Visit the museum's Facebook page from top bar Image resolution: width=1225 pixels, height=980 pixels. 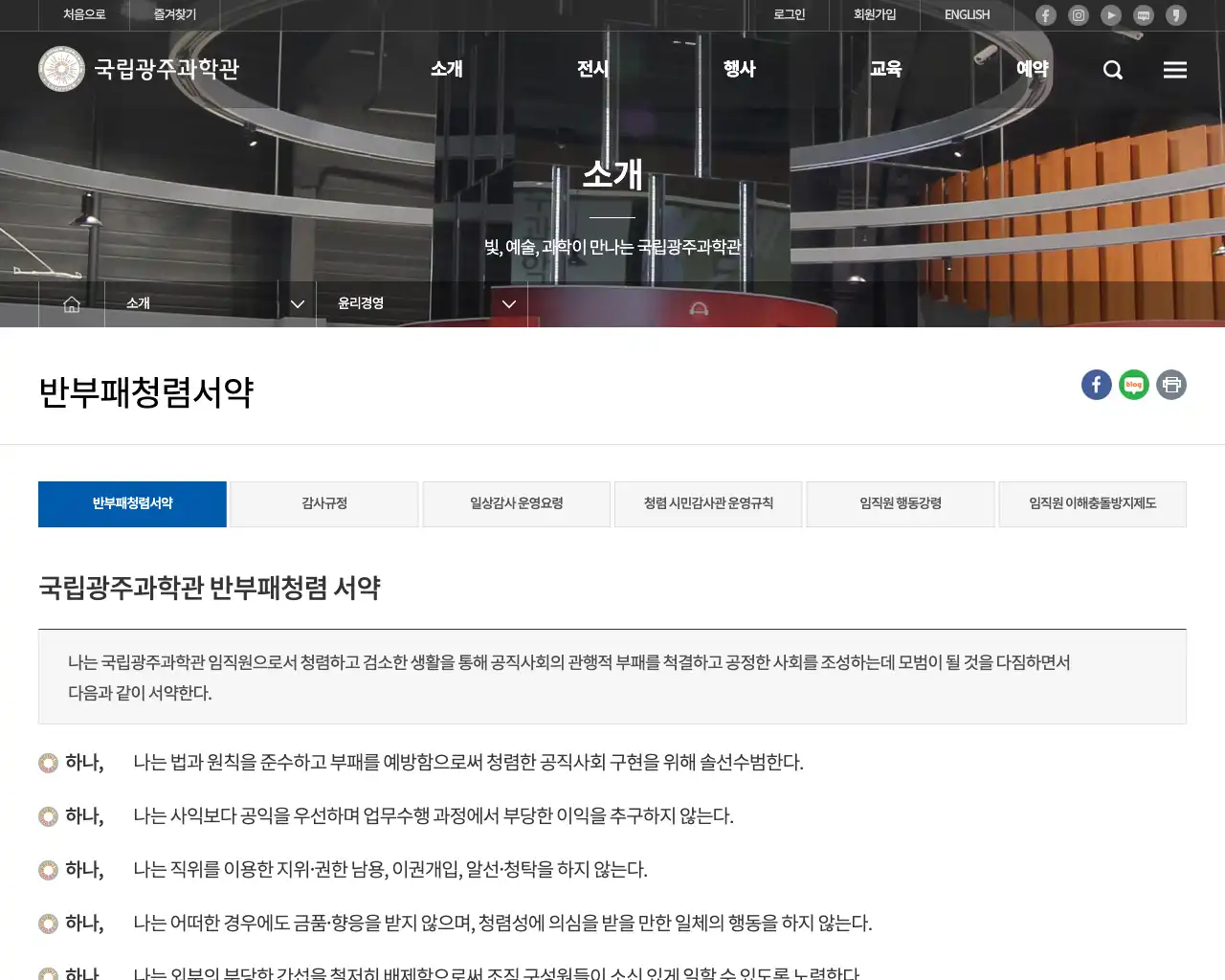click(1045, 15)
